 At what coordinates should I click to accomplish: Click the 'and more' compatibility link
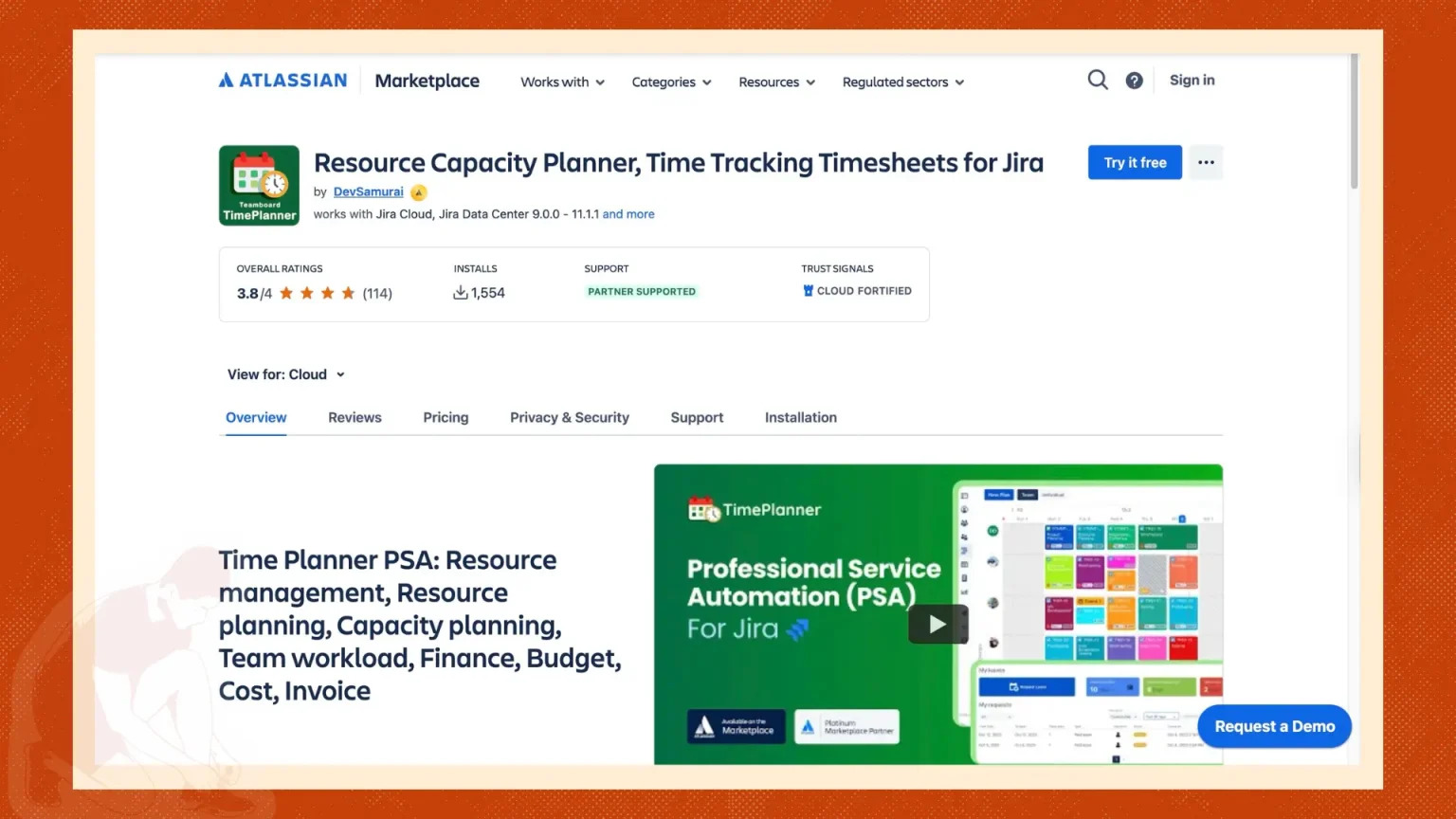pyautogui.click(x=628, y=214)
